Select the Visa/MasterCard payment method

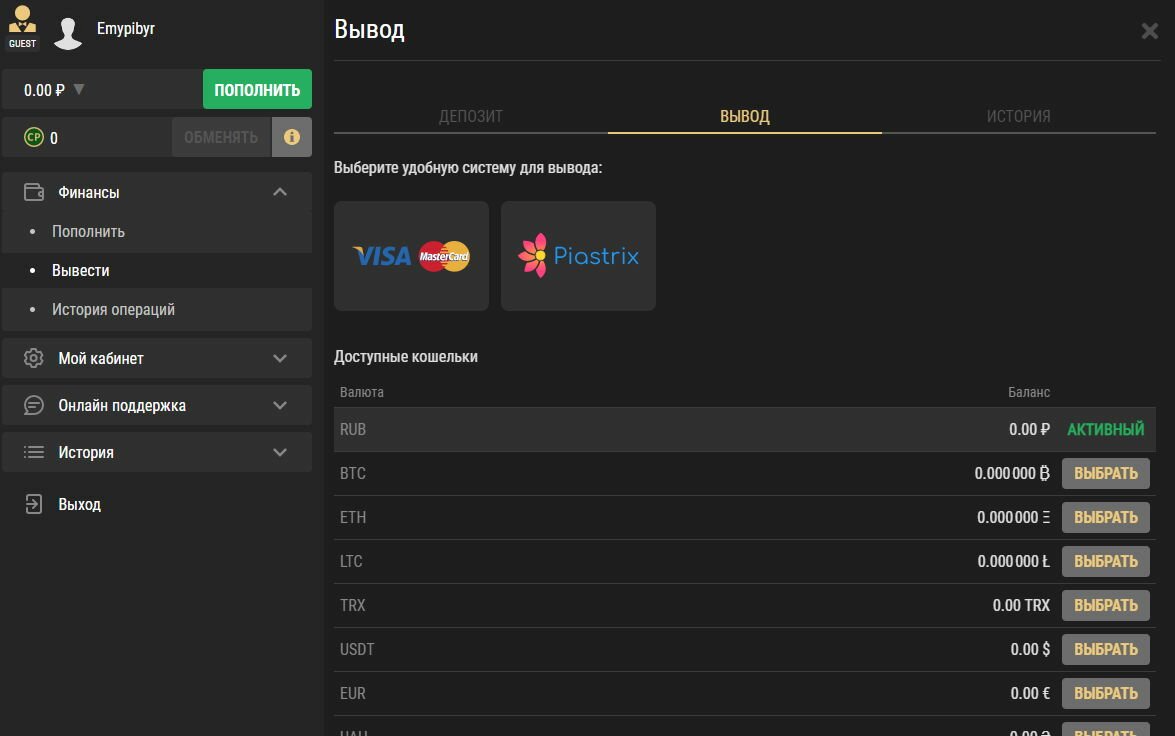point(411,255)
